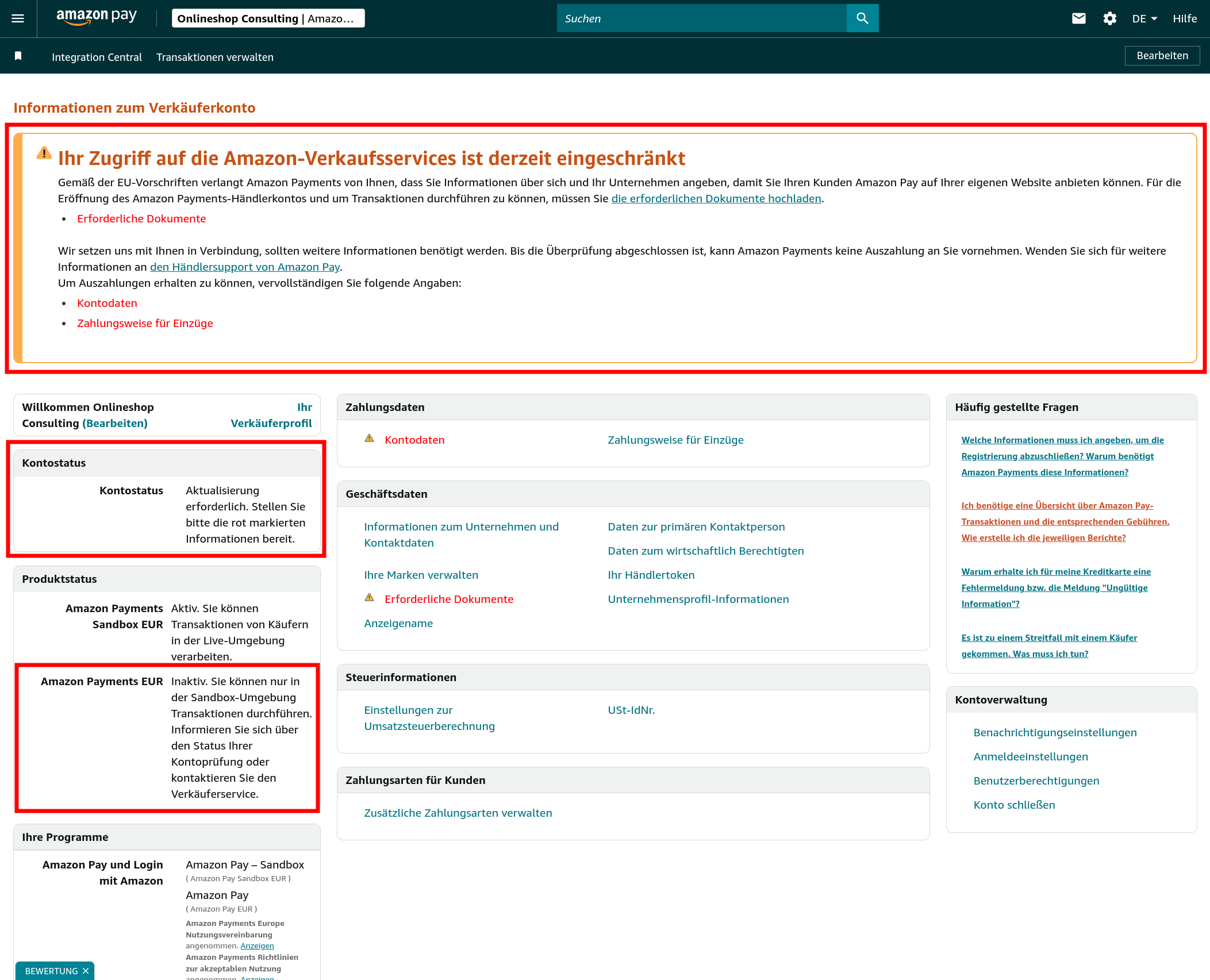Select the 'Amazon Payments Sandbox EUR' product label
The image size is (1210, 980).
coord(114,616)
